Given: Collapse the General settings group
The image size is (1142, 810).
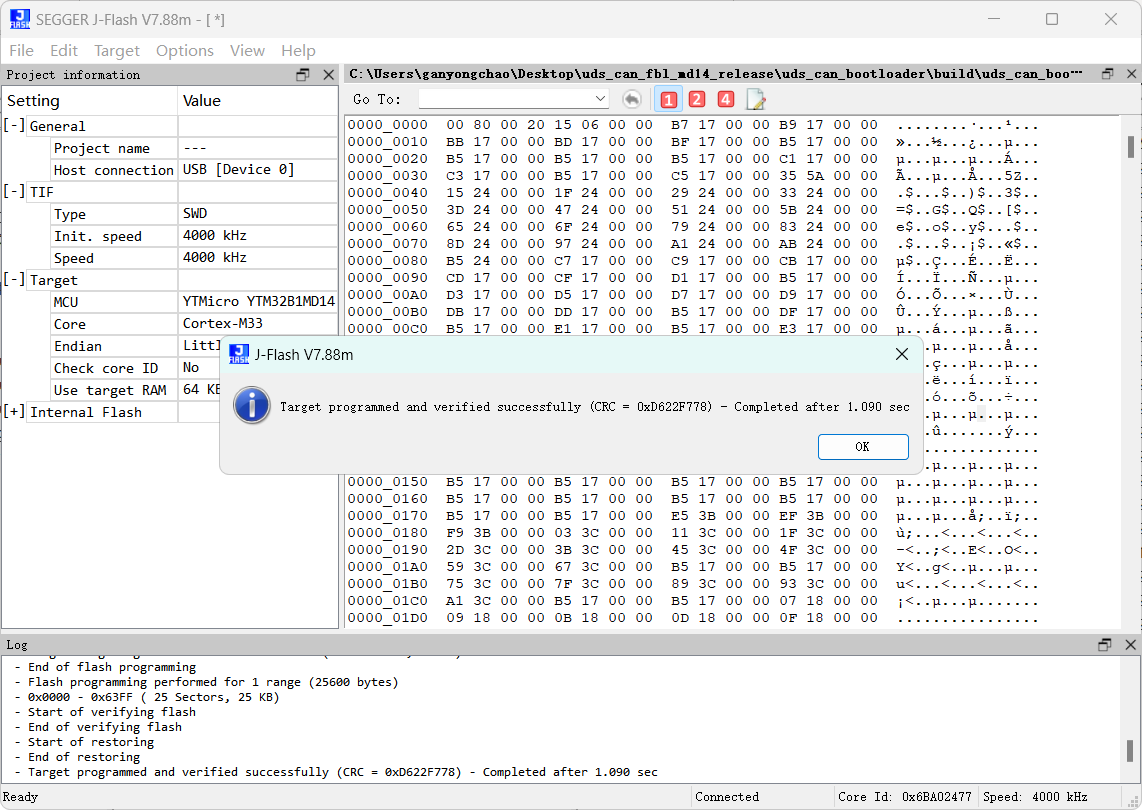Looking at the screenshot, I should pyautogui.click(x=14, y=125).
